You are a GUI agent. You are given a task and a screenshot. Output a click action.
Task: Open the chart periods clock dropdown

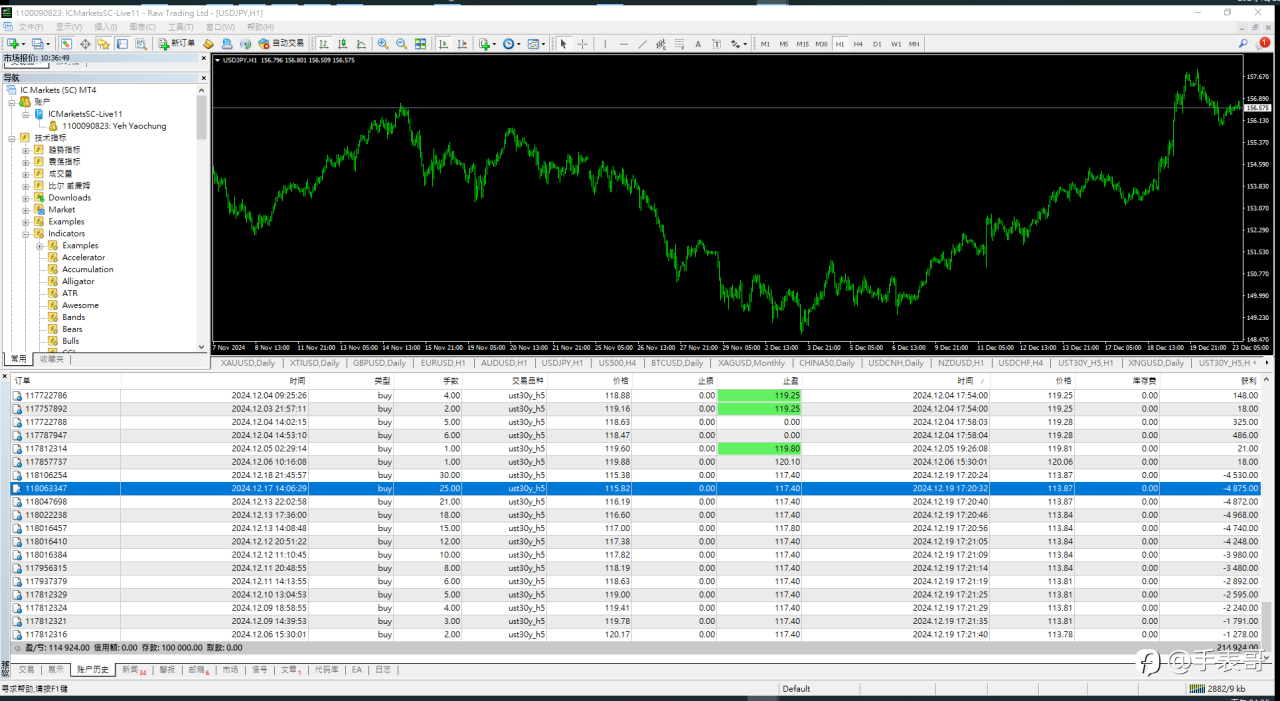[511, 44]
